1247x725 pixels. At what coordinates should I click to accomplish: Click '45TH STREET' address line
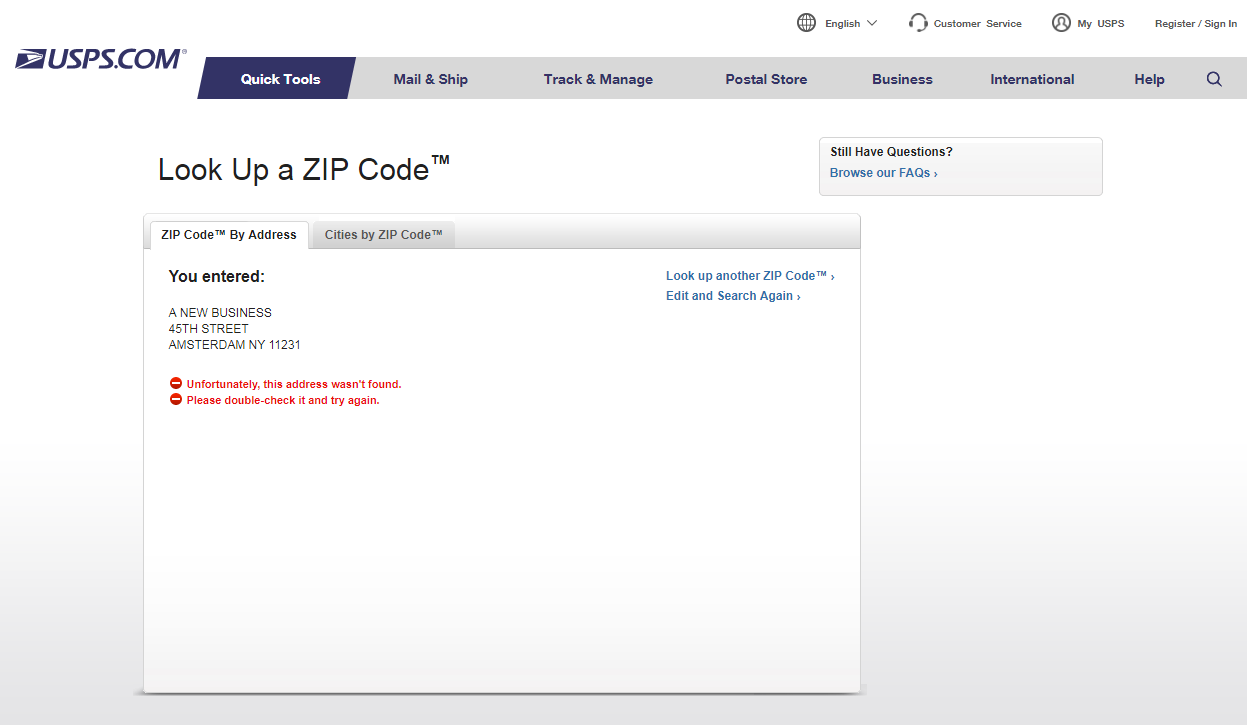pyautogui.click(x=209, y=329)
